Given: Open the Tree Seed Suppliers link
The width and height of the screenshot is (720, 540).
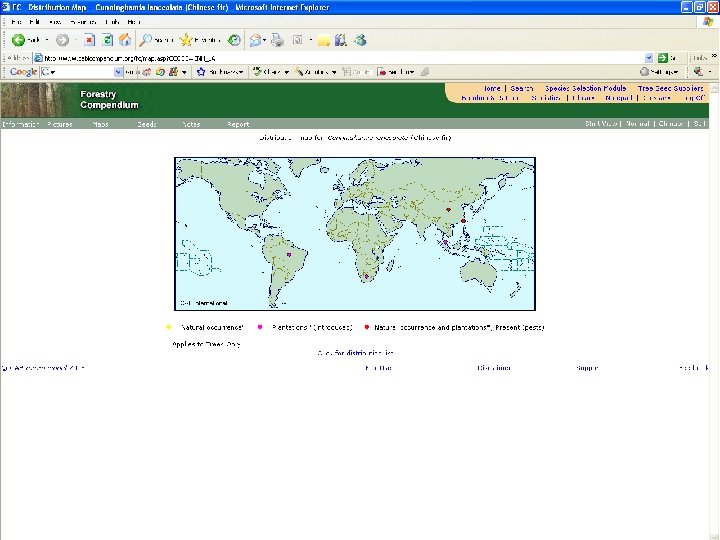Looking at the screenshot, I should click(670, 88).
